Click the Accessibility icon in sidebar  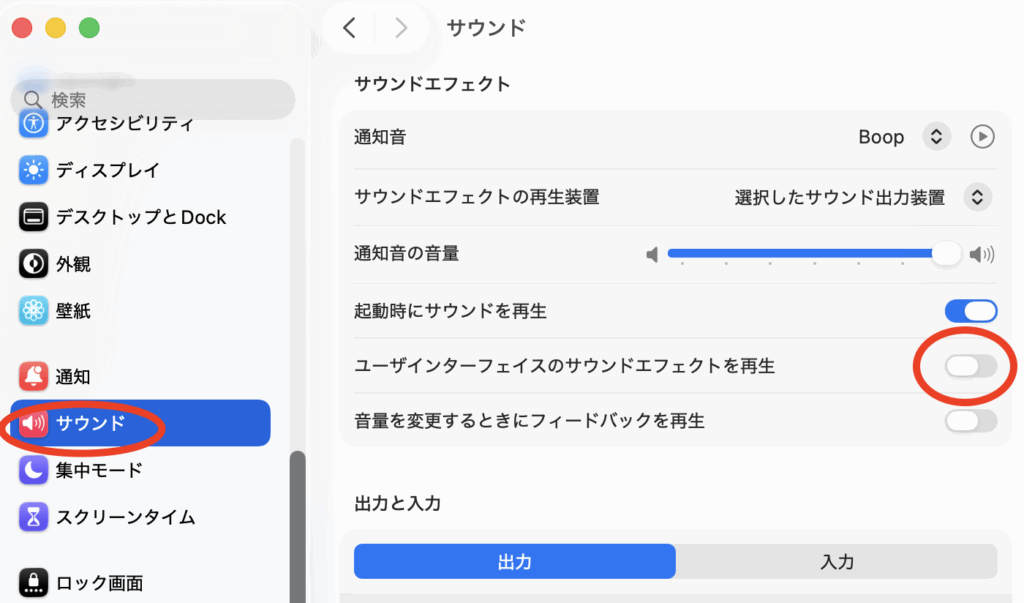[x=34, y=124]
